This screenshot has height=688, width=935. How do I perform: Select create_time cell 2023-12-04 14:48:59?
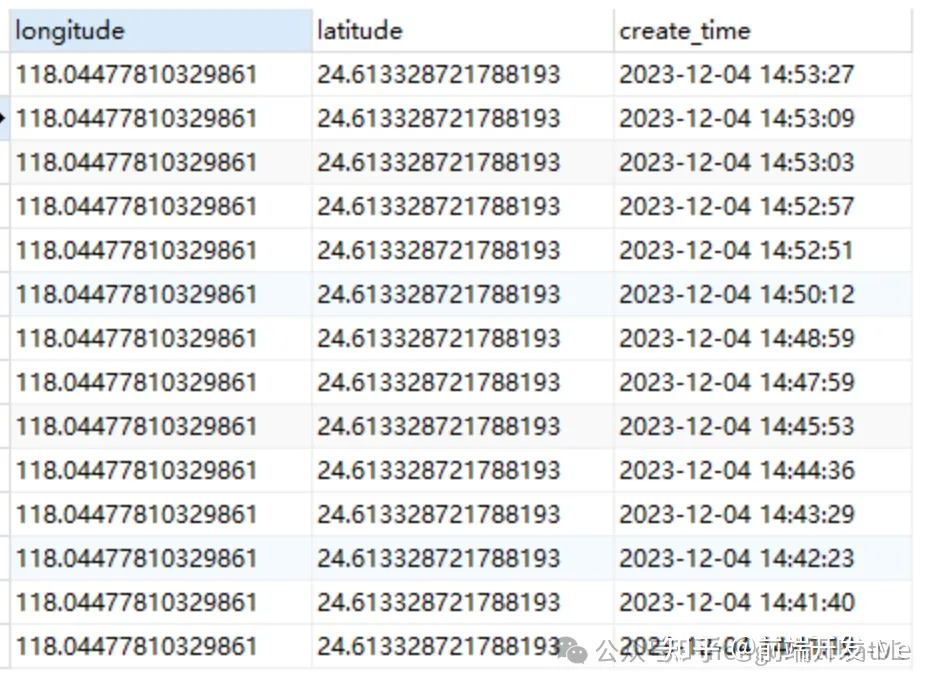(763, 339)
